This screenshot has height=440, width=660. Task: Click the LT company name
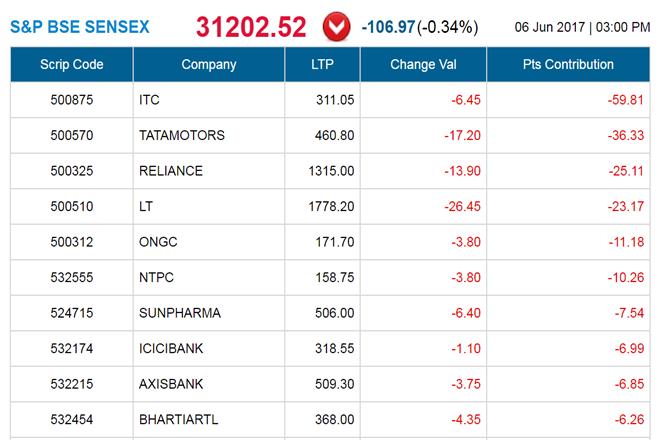coord(147,206)
